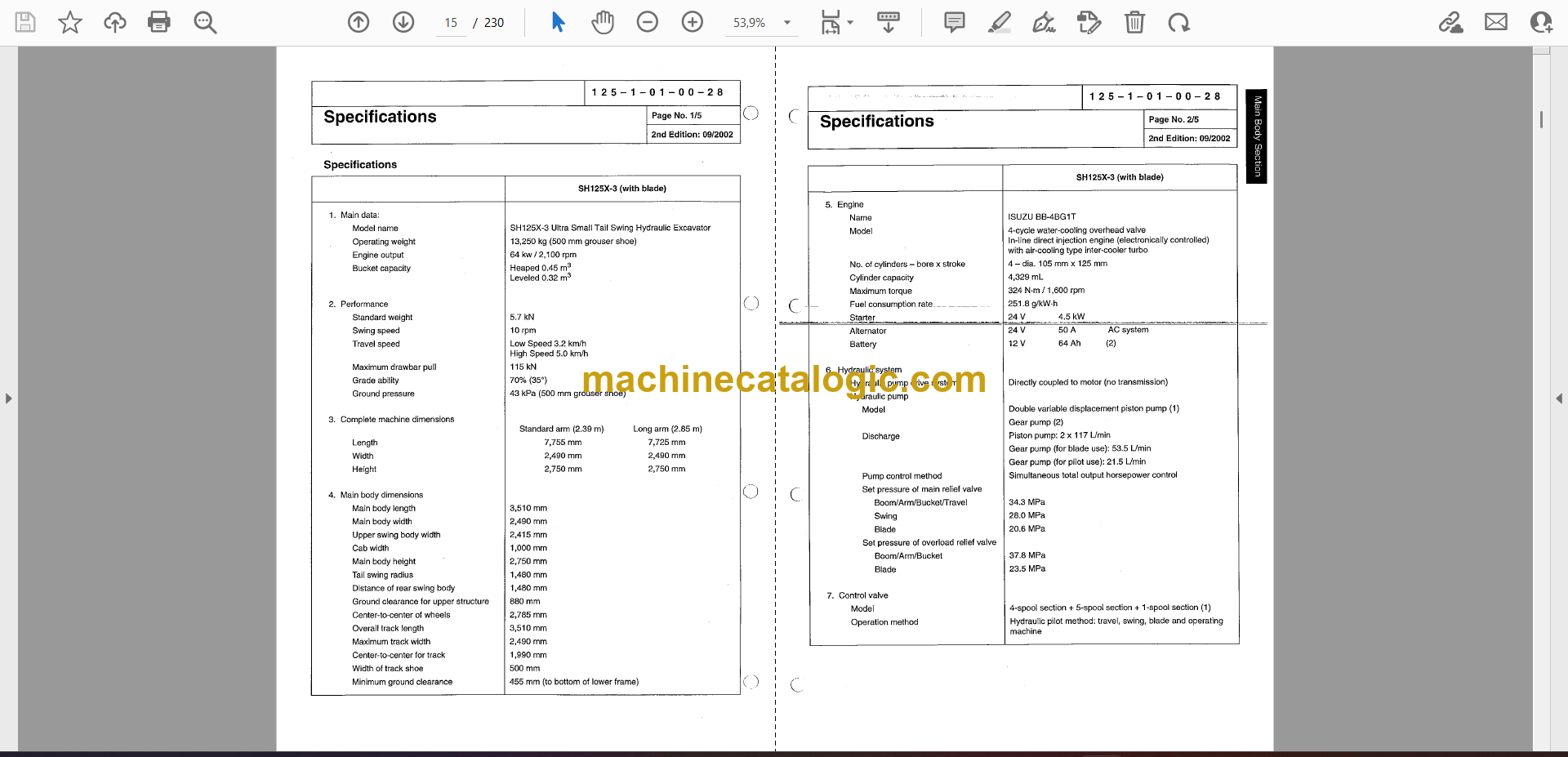Click the Save file icon
Screen dimensions: 1568x757
(25, 22)
